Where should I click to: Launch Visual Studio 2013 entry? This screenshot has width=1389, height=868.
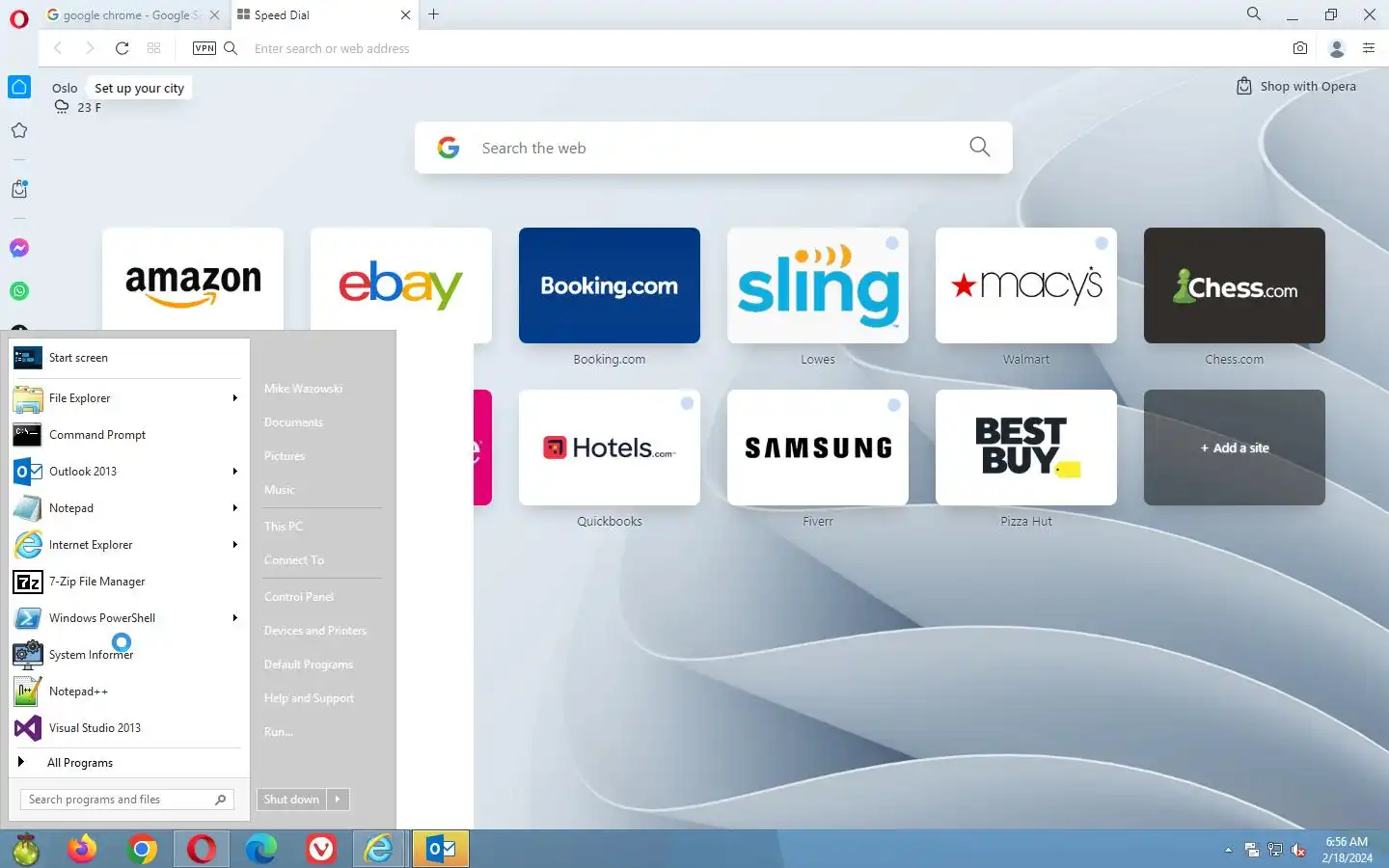coord(127,728)
